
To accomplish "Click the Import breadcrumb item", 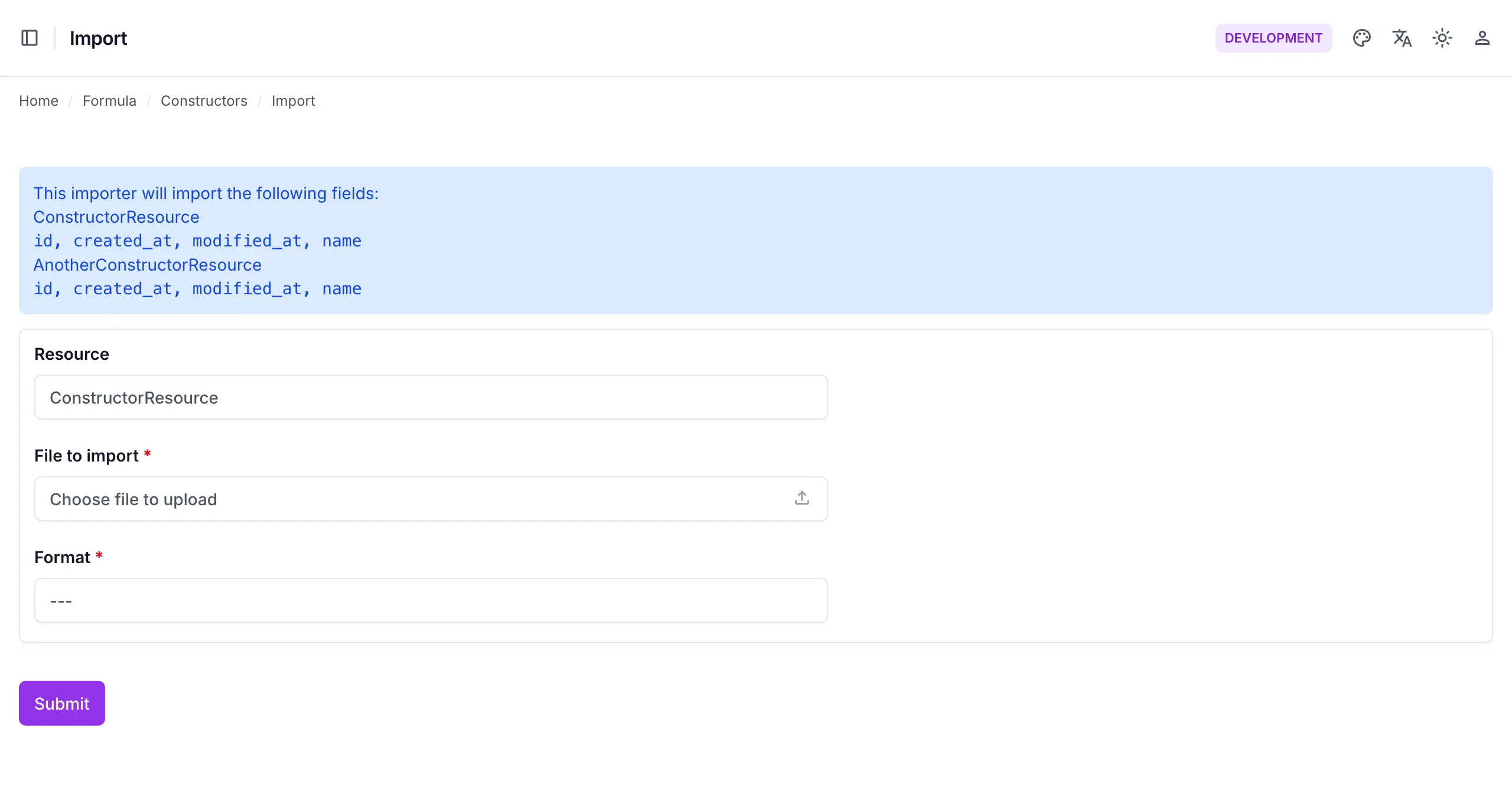I will (293, 101).
